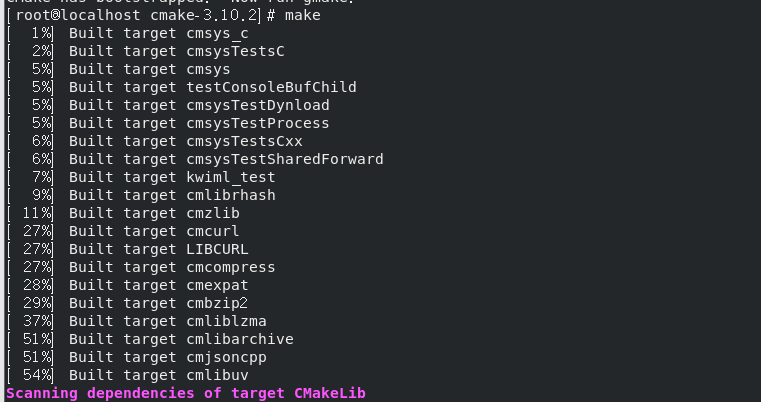Image resolution: width=761 pixels, height=402 pixels.
Task: Click the LIBCURL target name
Action: 217,249
